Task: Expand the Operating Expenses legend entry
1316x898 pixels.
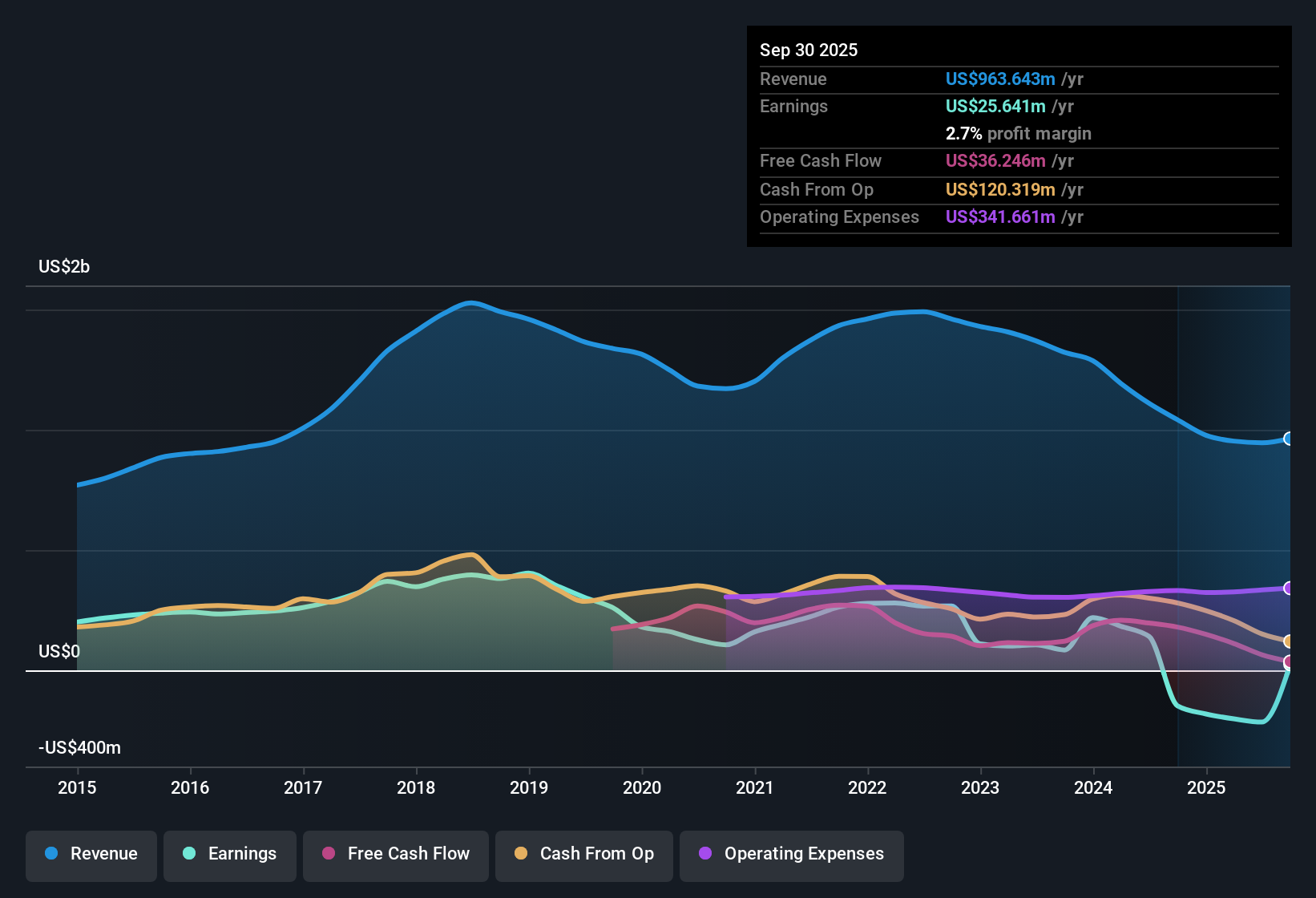Action: pos(791,854)
